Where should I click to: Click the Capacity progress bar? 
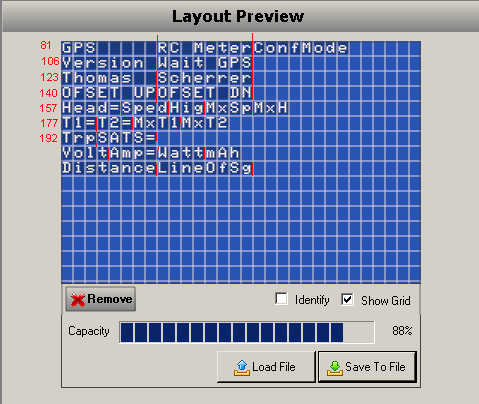click(247, 332)
